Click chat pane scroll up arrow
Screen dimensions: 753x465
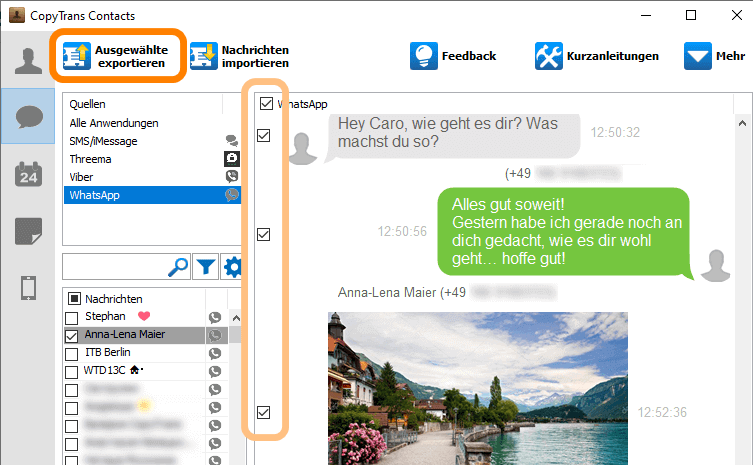coord(742,123)
